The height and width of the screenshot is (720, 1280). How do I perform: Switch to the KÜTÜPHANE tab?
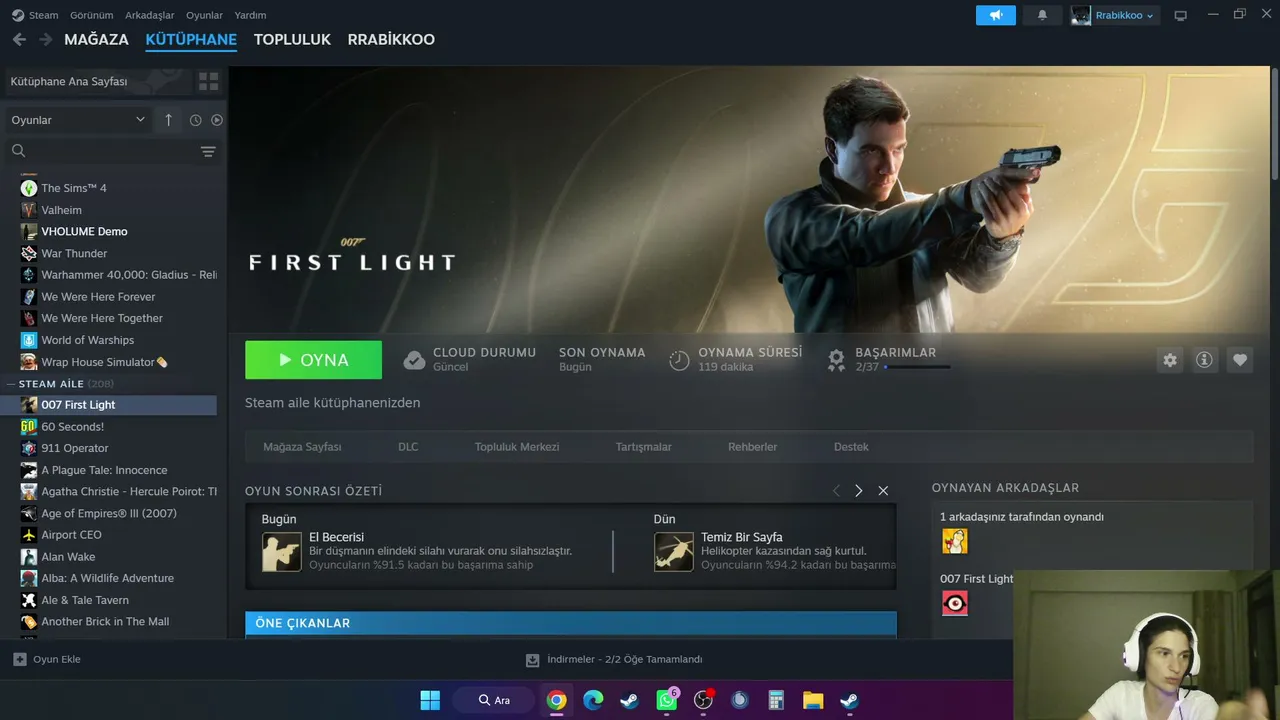click(191, 39)
